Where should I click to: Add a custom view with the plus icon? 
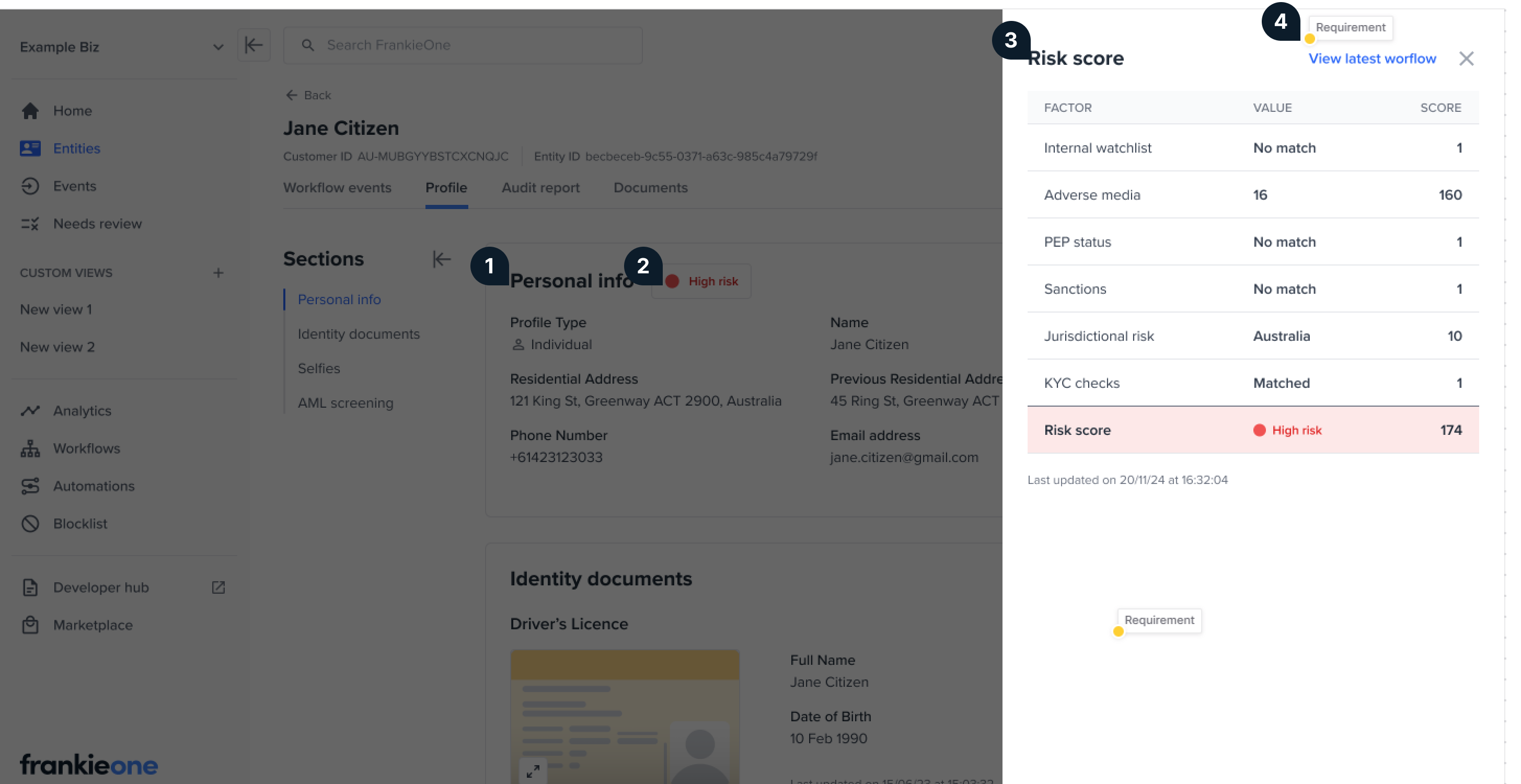[218, 273]
